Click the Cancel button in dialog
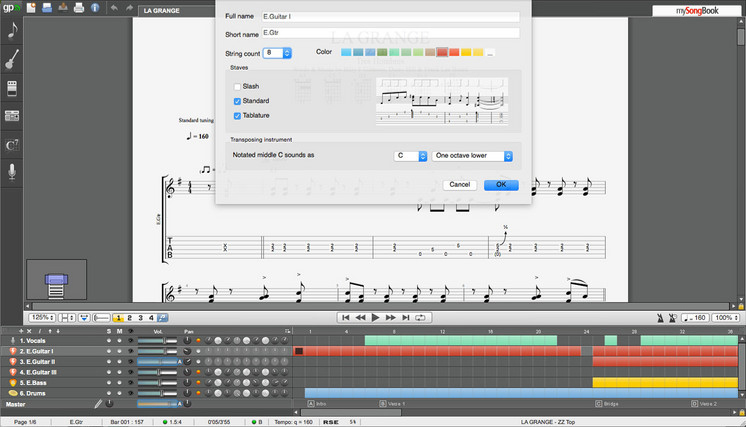746x427 pixels. [x=459, y=185]
